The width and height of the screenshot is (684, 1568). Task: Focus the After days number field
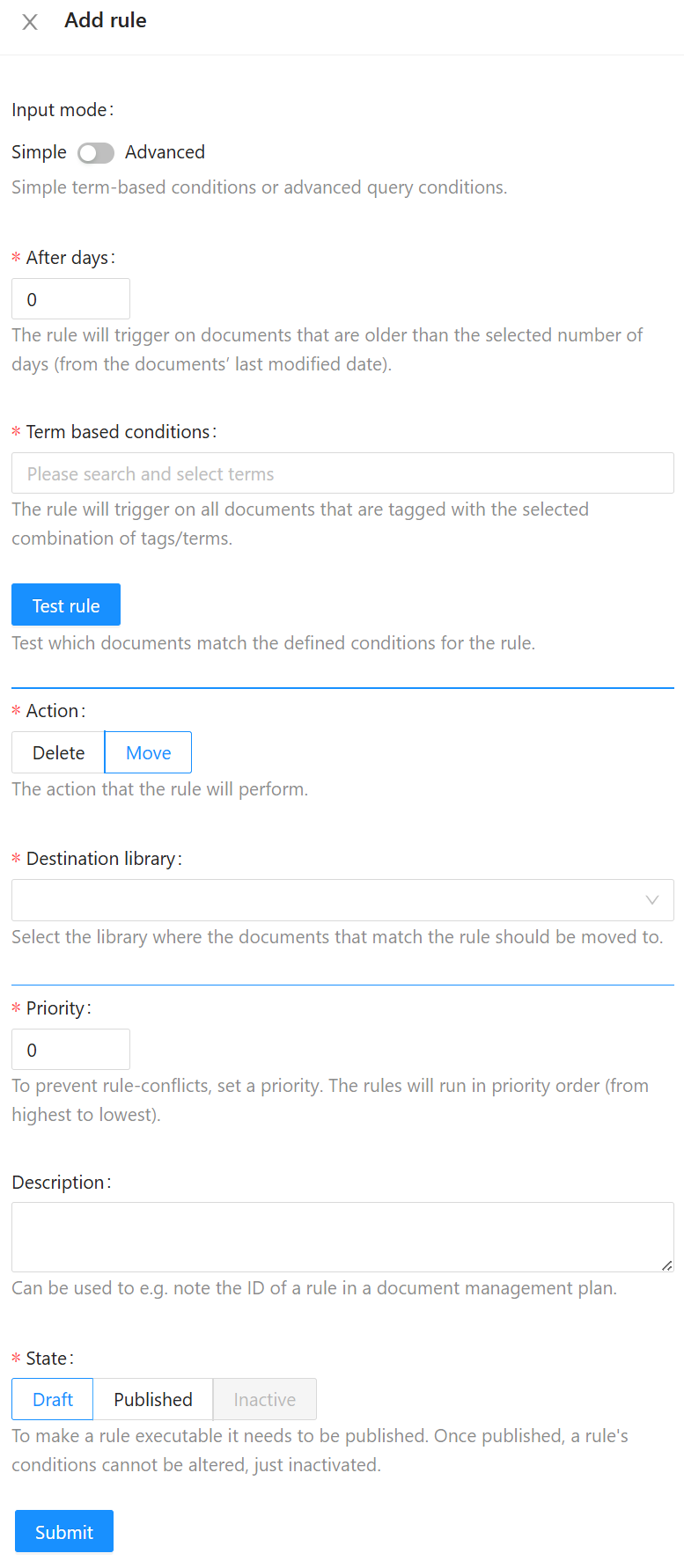[x=70, y=299]
